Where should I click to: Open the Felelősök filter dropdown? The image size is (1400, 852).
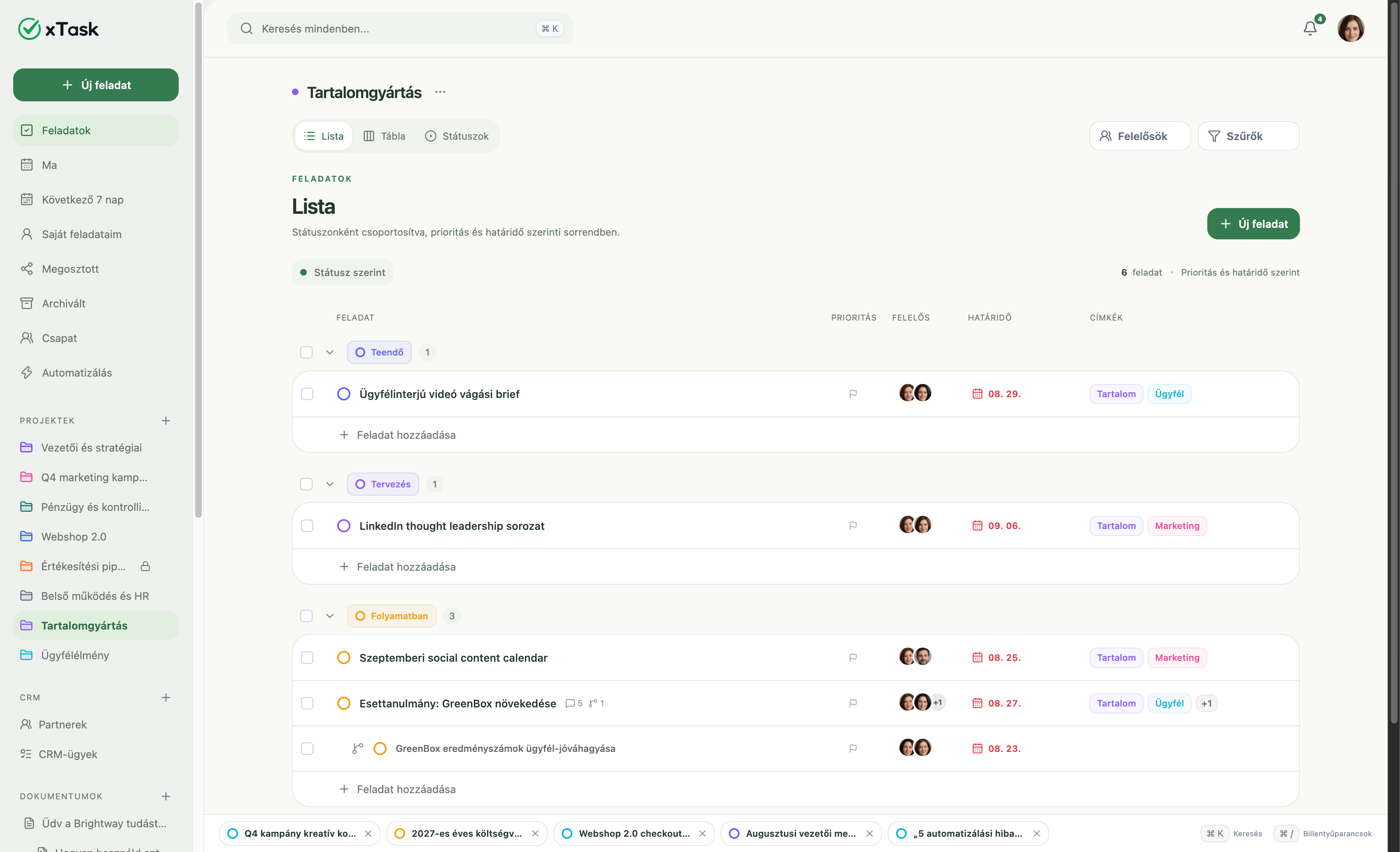[x=1140, y=136]
